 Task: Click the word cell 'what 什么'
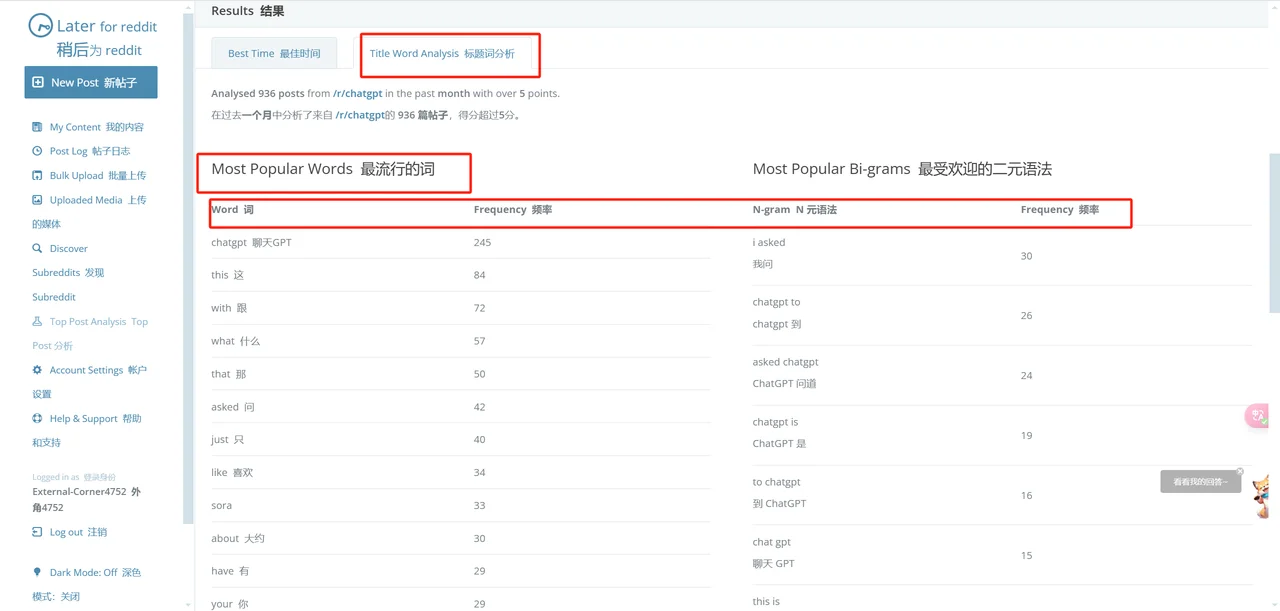tap(235, 341)
